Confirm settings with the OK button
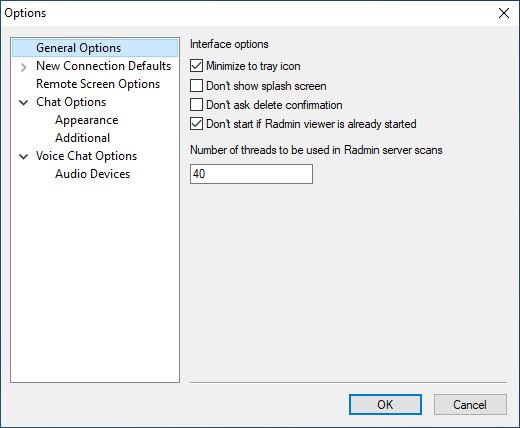 click(x=385, y=405)
